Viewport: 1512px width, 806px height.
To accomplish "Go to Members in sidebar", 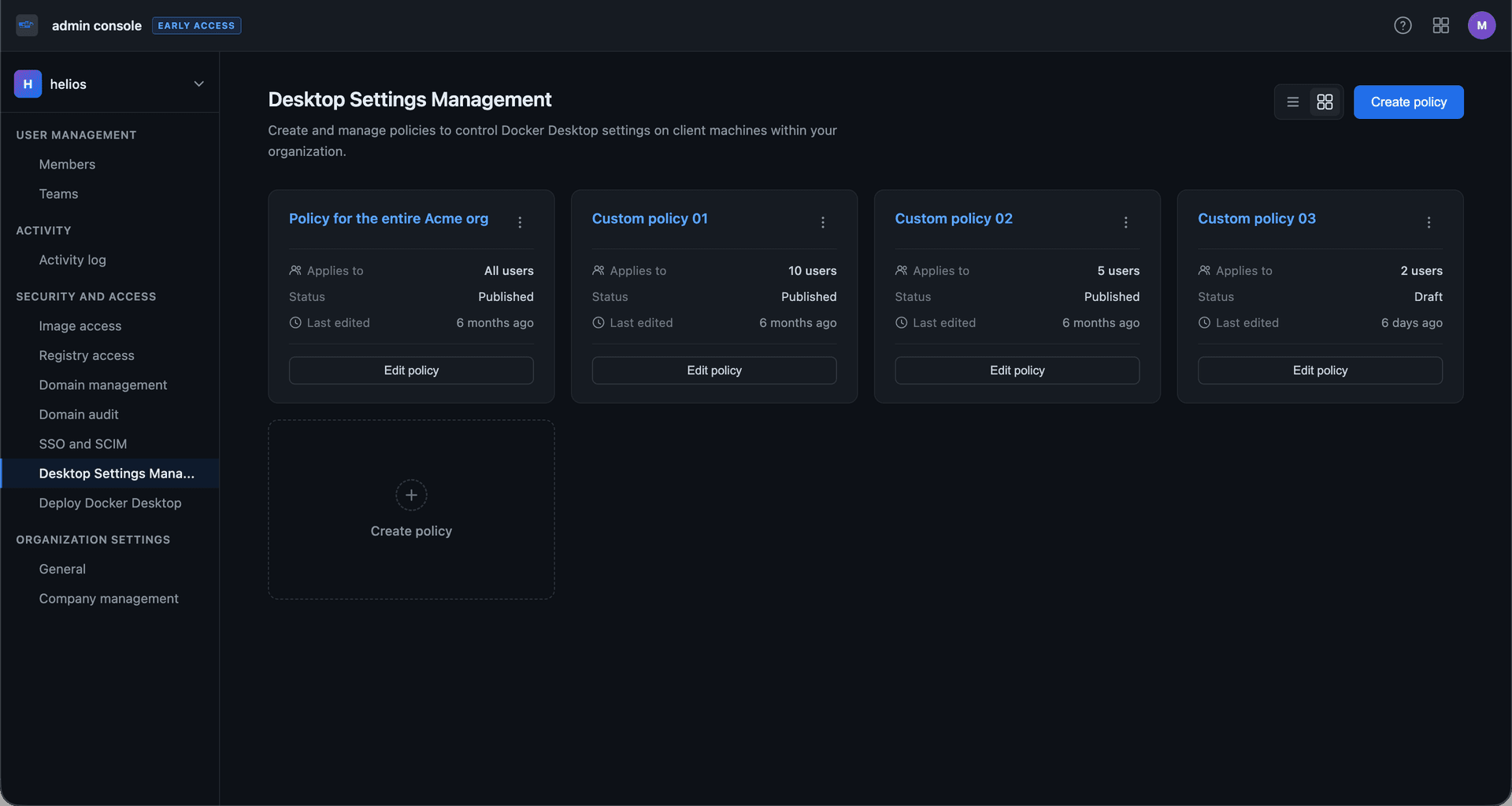I will pos(67,164).
